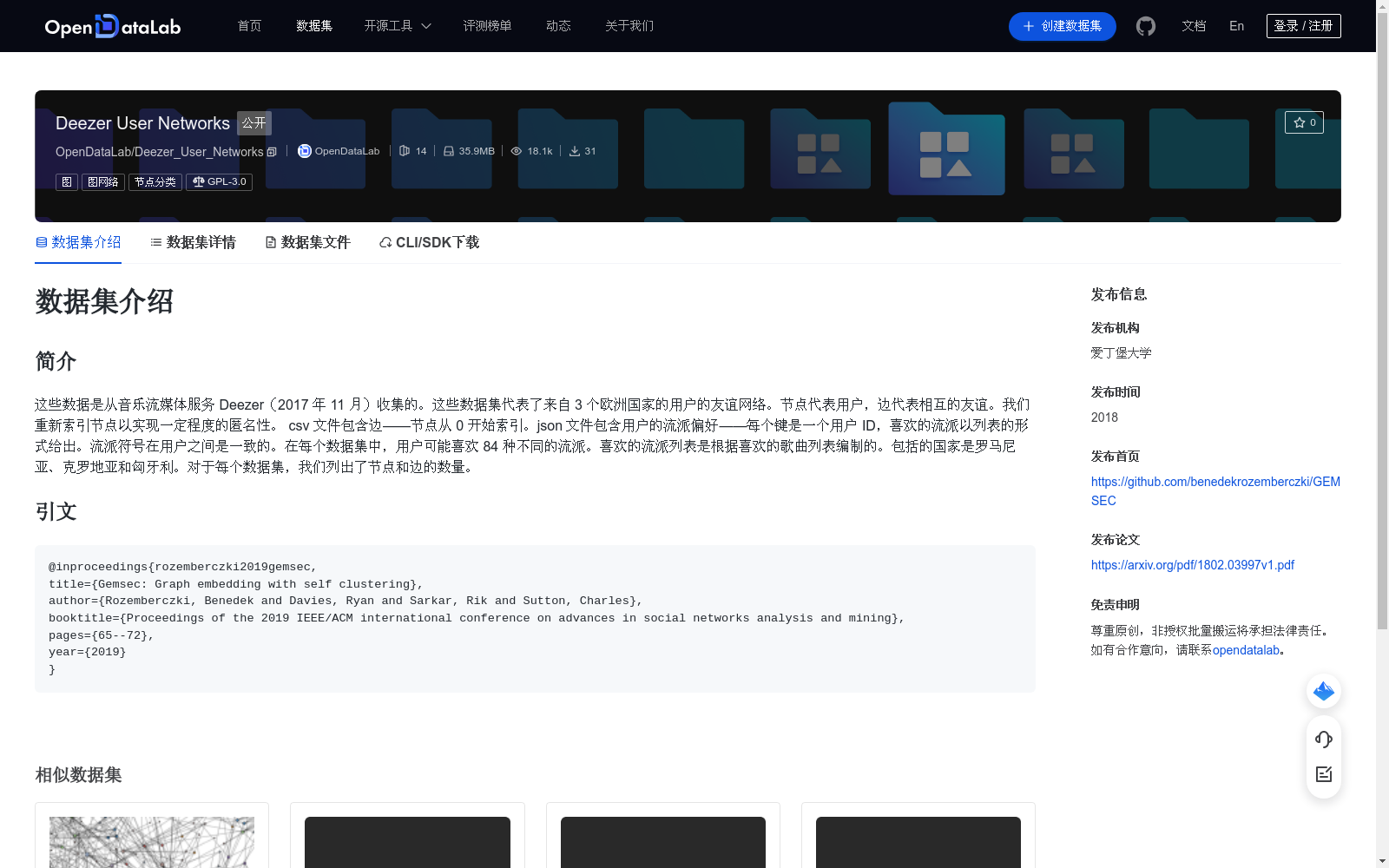Switch language to En
1389x868 pixels.
1237,26
